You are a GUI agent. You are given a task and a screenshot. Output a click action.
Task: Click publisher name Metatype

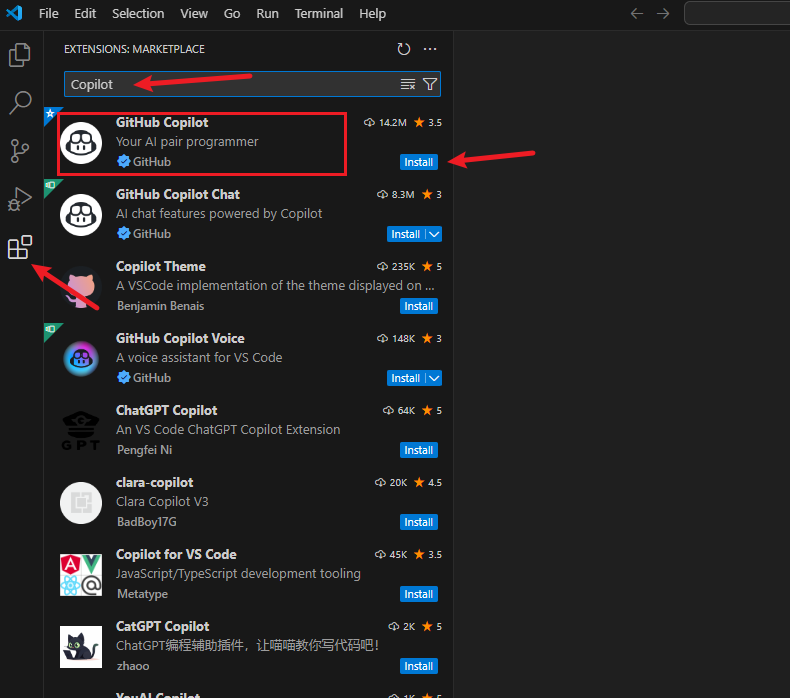(x=142, y=594)
